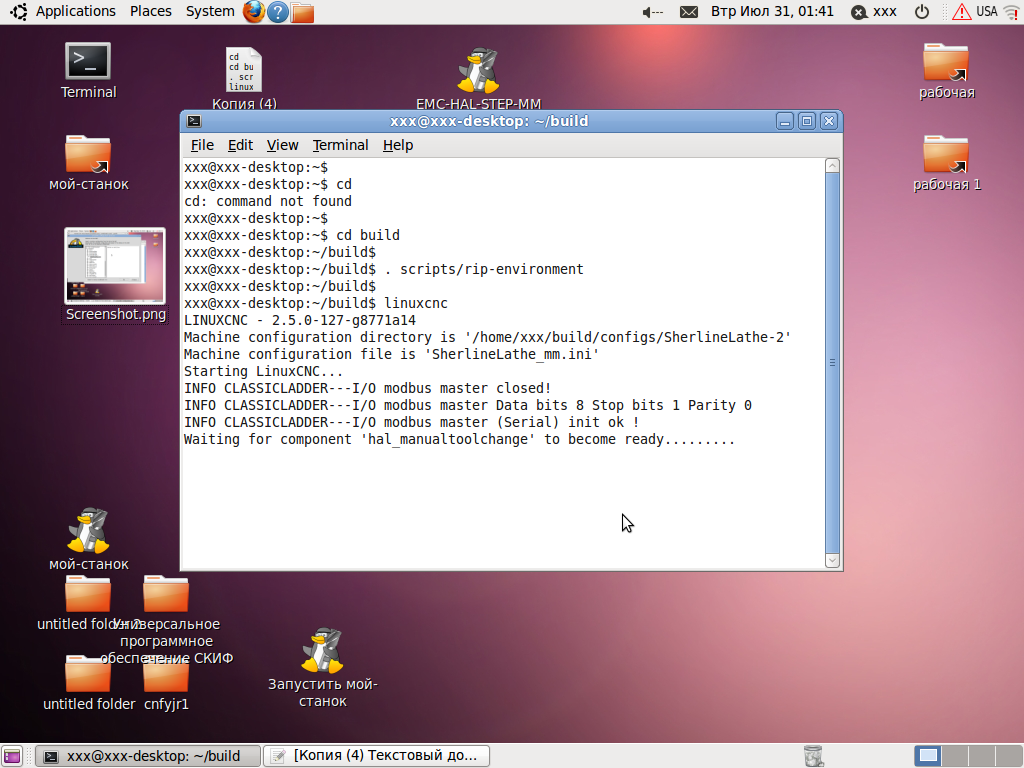
Task: Click the terminal vertical scrollbar thumb
Action: pos(832,362)
